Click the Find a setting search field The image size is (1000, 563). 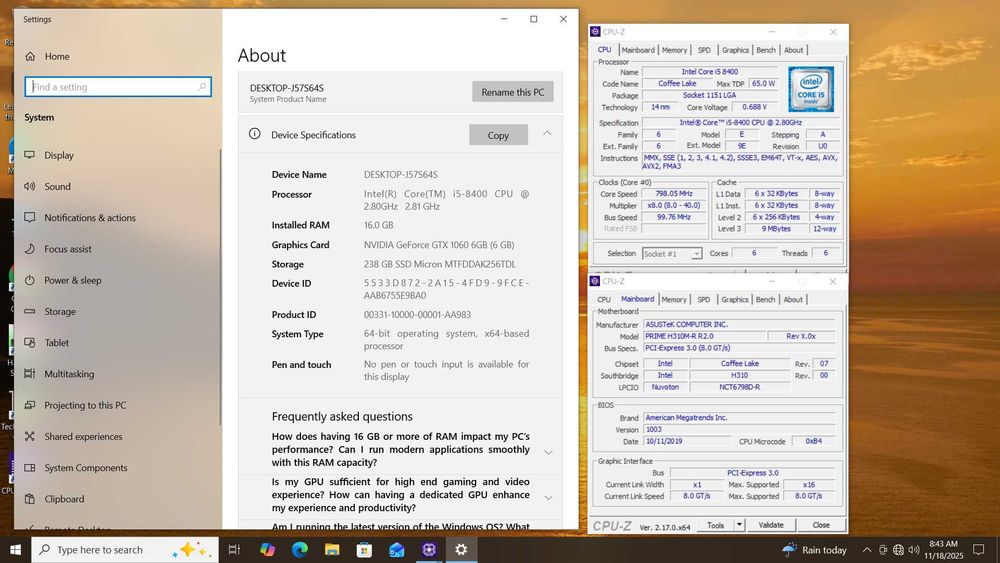(x=118, y=87)
